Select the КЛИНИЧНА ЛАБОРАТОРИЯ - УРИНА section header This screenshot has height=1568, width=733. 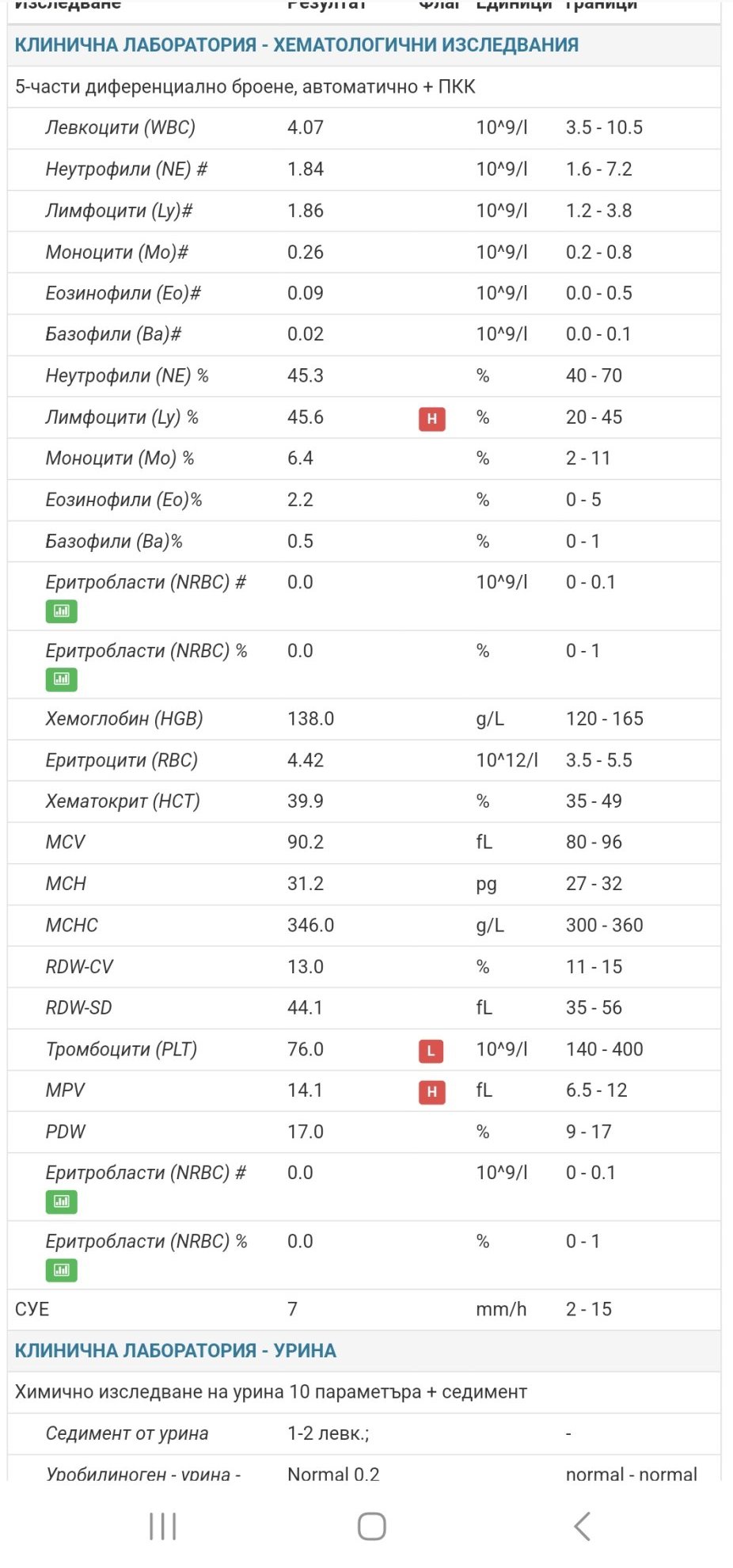(x=176, y=1350)
